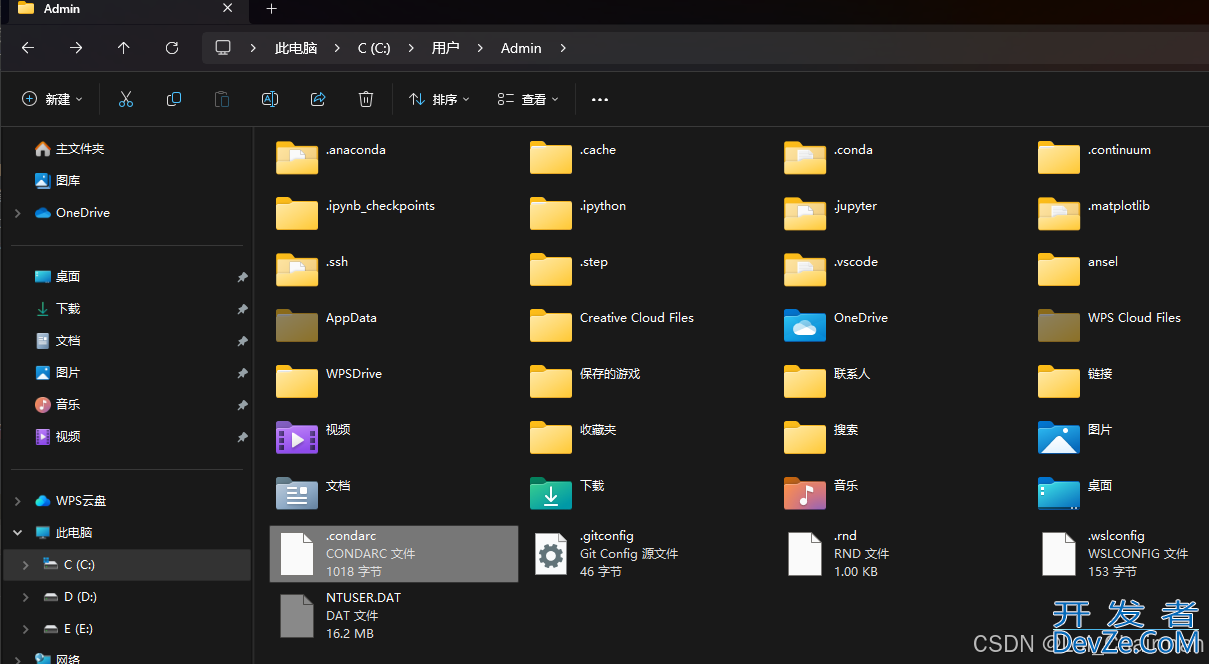Click the Paste clipboard icon
The image size is (1209, 664).
point(222,99)
